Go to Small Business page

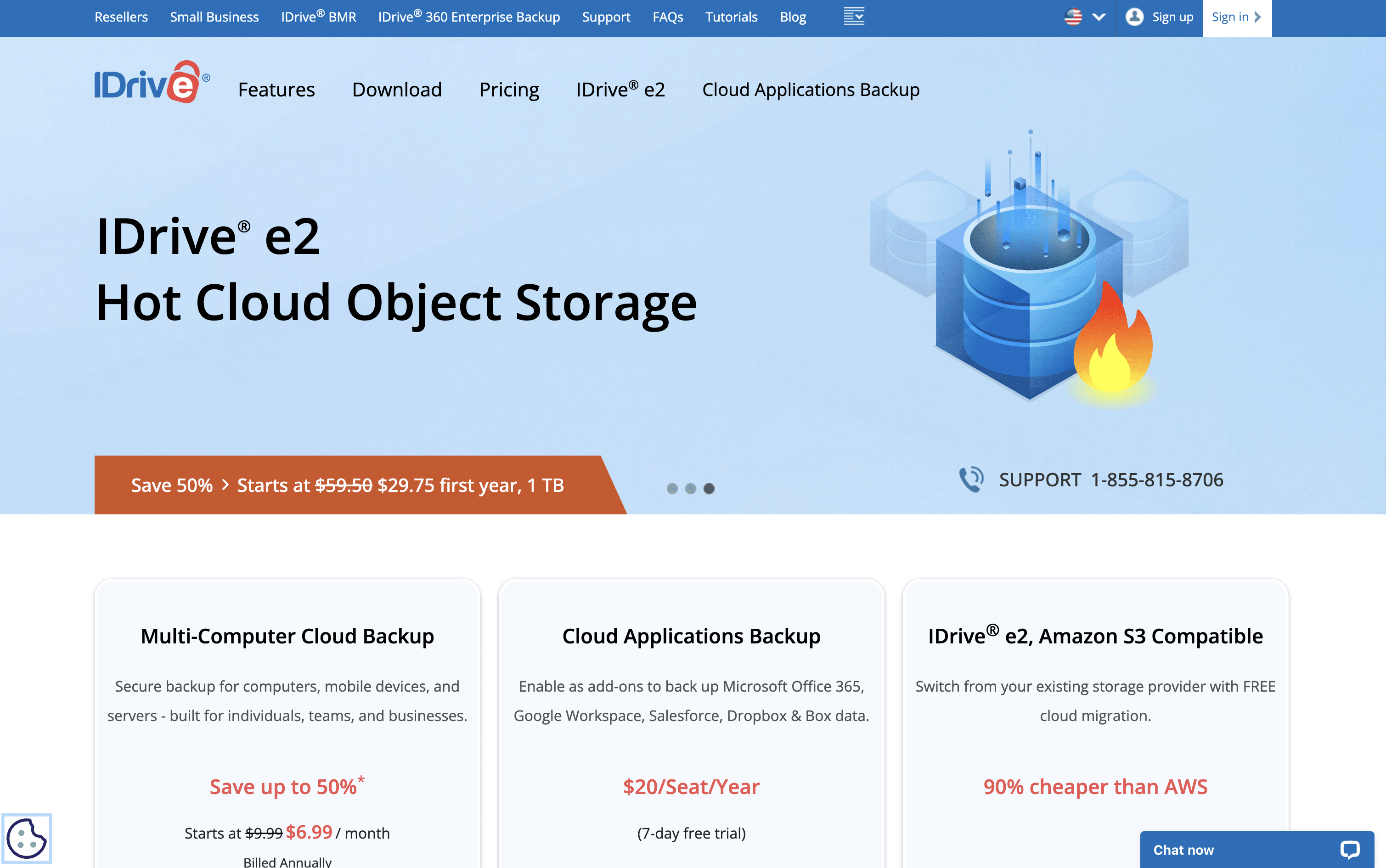pyautogui.click(x=214, y=17)
